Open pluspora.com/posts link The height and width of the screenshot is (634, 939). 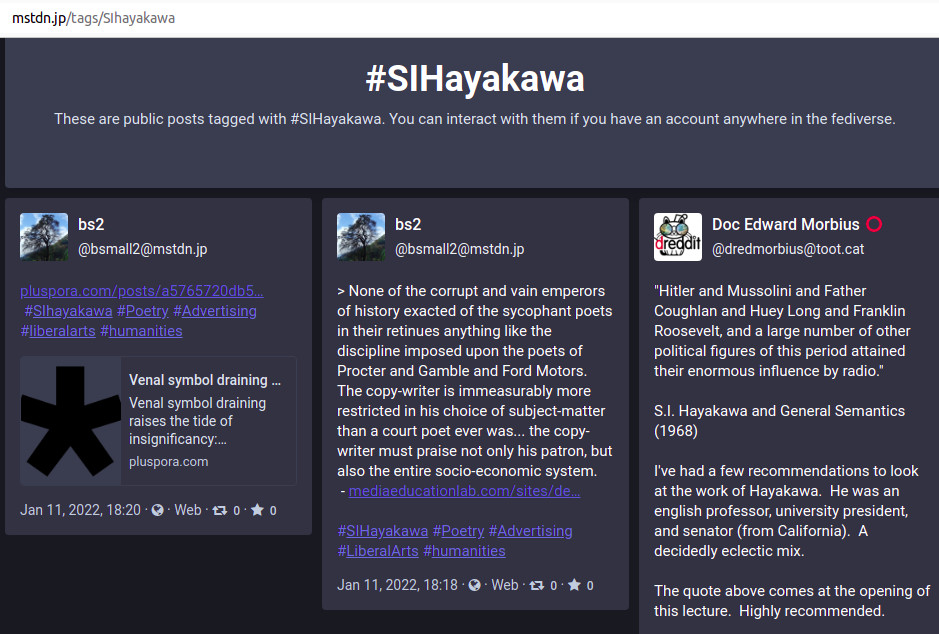point(142,291)
